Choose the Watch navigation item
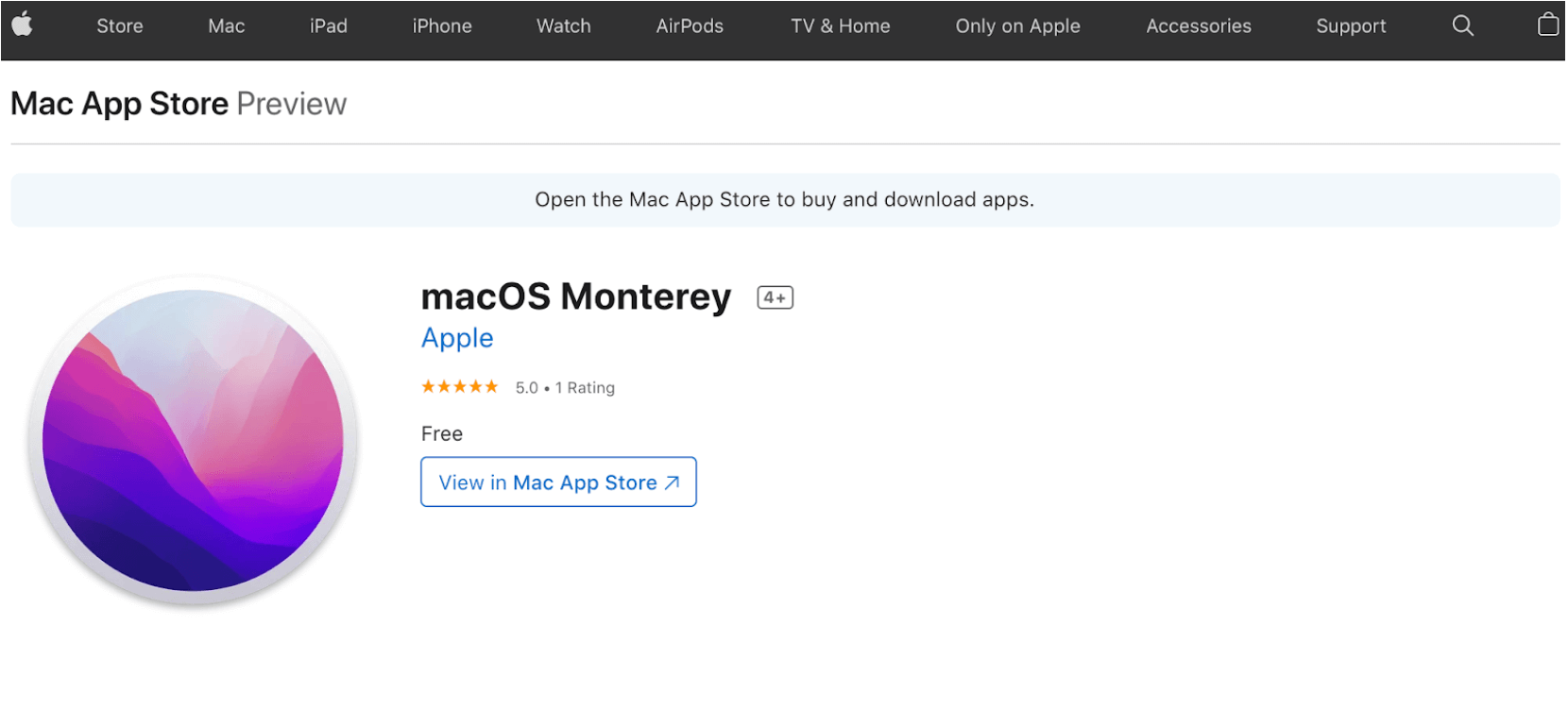Image resolution: width=1568 pixels, height=710 pixels. (564, 26)
